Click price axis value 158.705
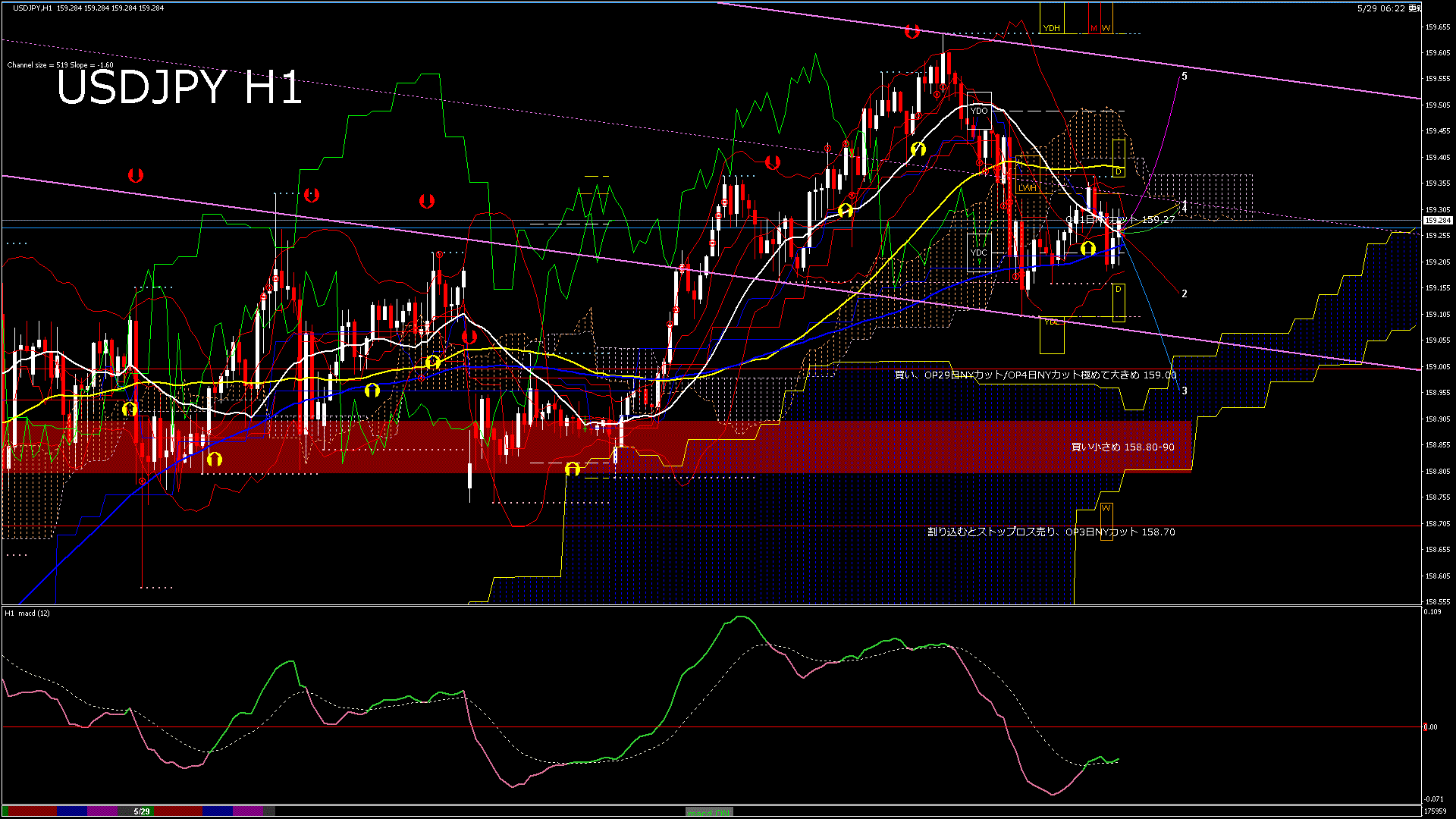 click(1438, 523)
